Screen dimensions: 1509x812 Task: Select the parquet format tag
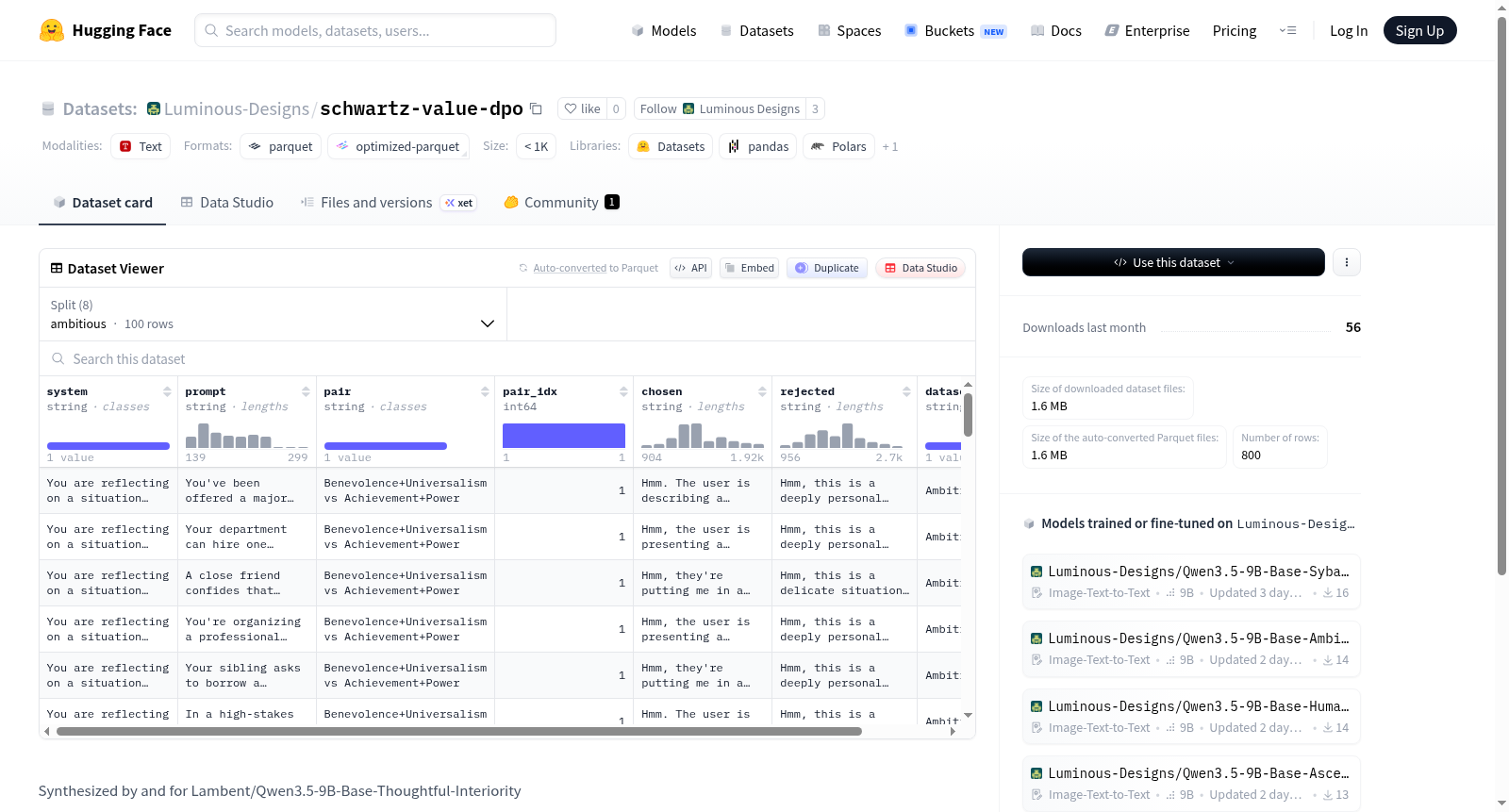click(x=281, y=146)
